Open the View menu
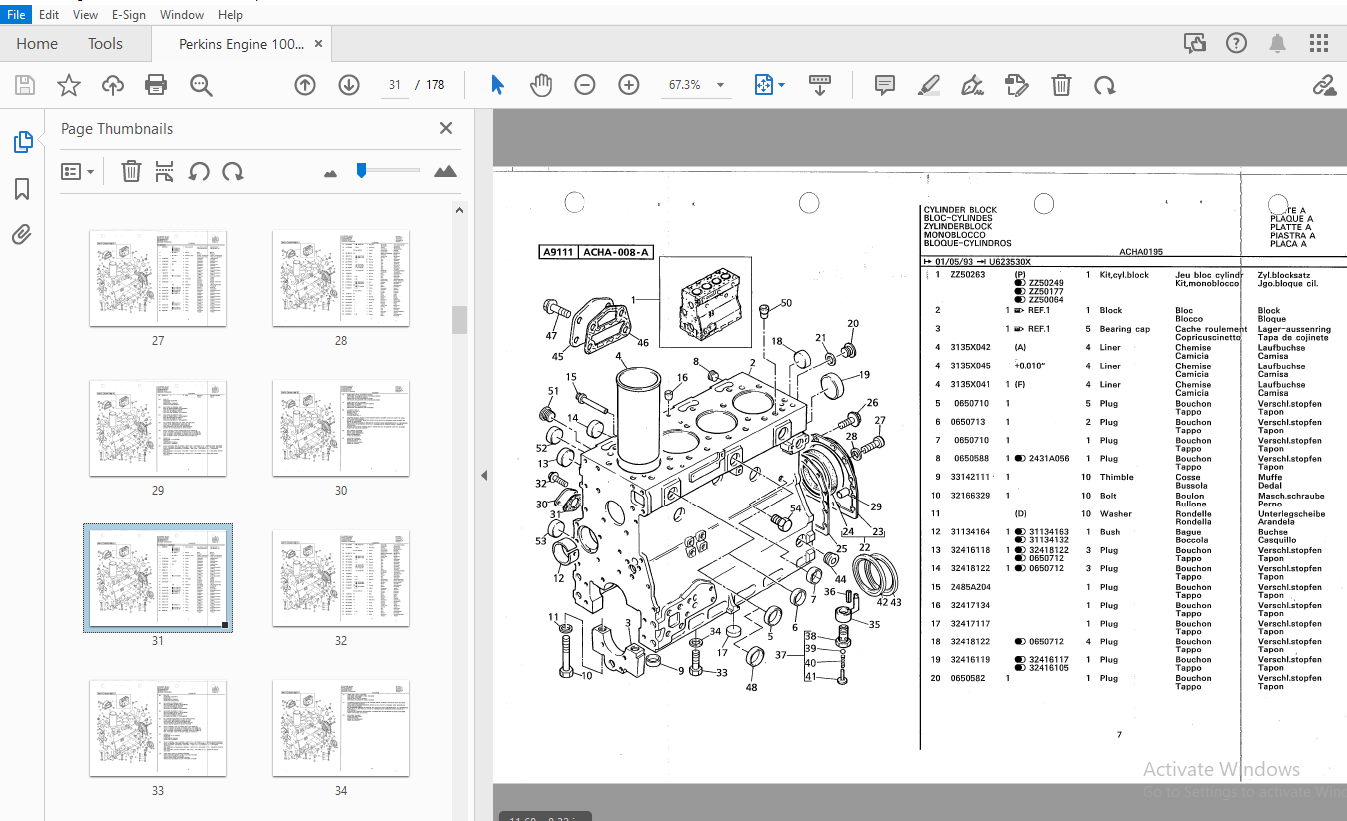1347x821 pixels. pyautogui.click(x=86, y=15)
